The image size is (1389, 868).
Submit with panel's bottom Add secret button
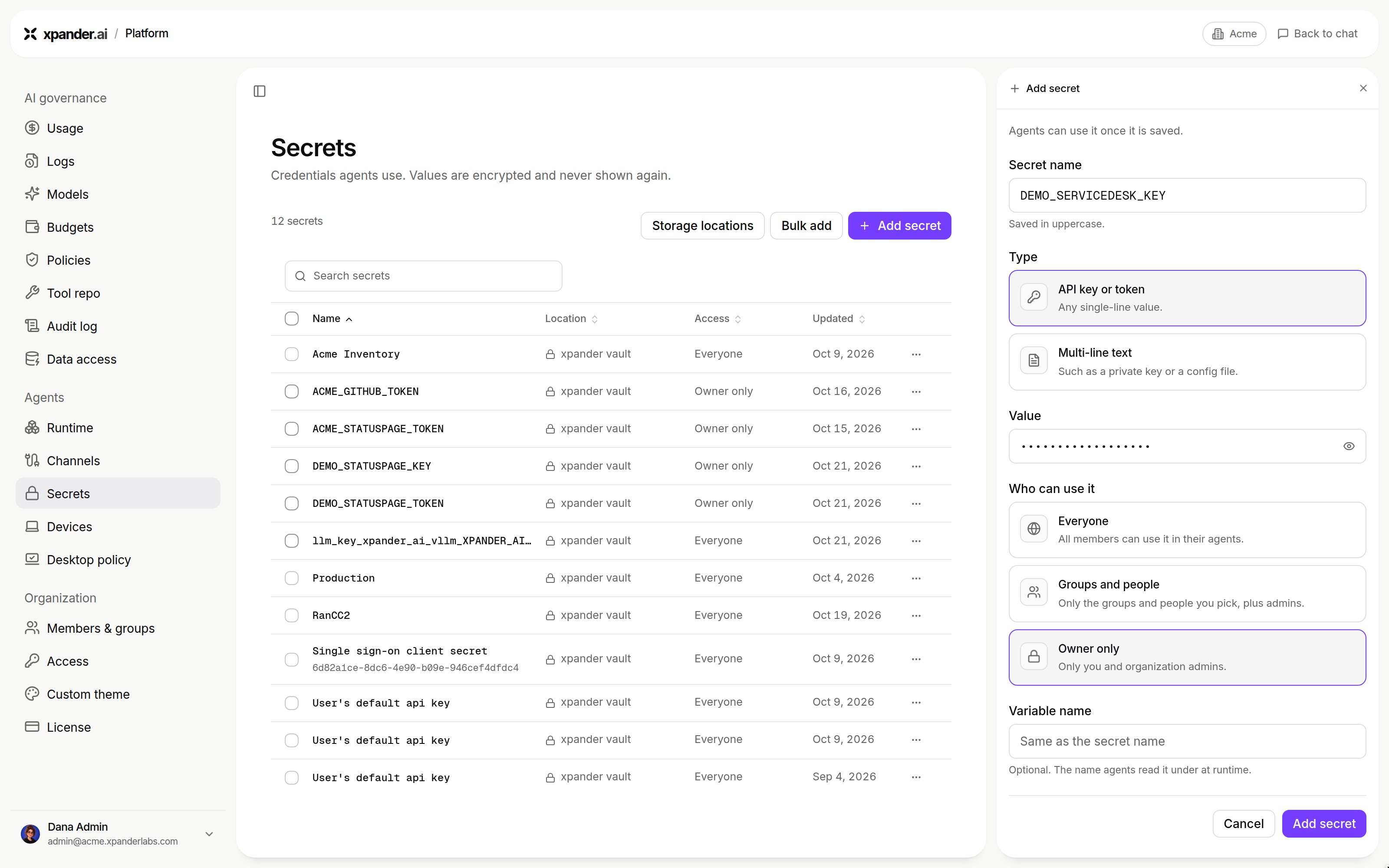coord(1323,824)
